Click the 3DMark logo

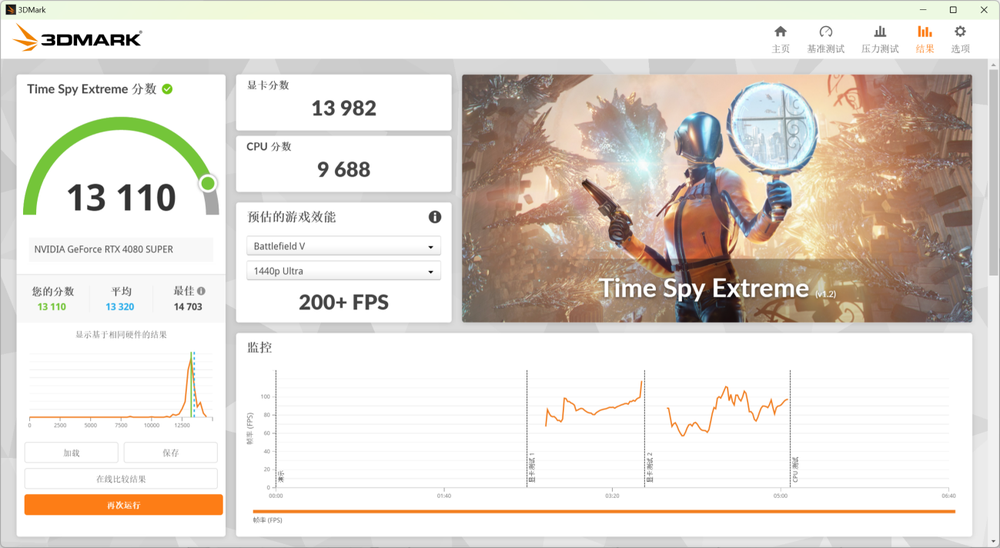[77, 38]
